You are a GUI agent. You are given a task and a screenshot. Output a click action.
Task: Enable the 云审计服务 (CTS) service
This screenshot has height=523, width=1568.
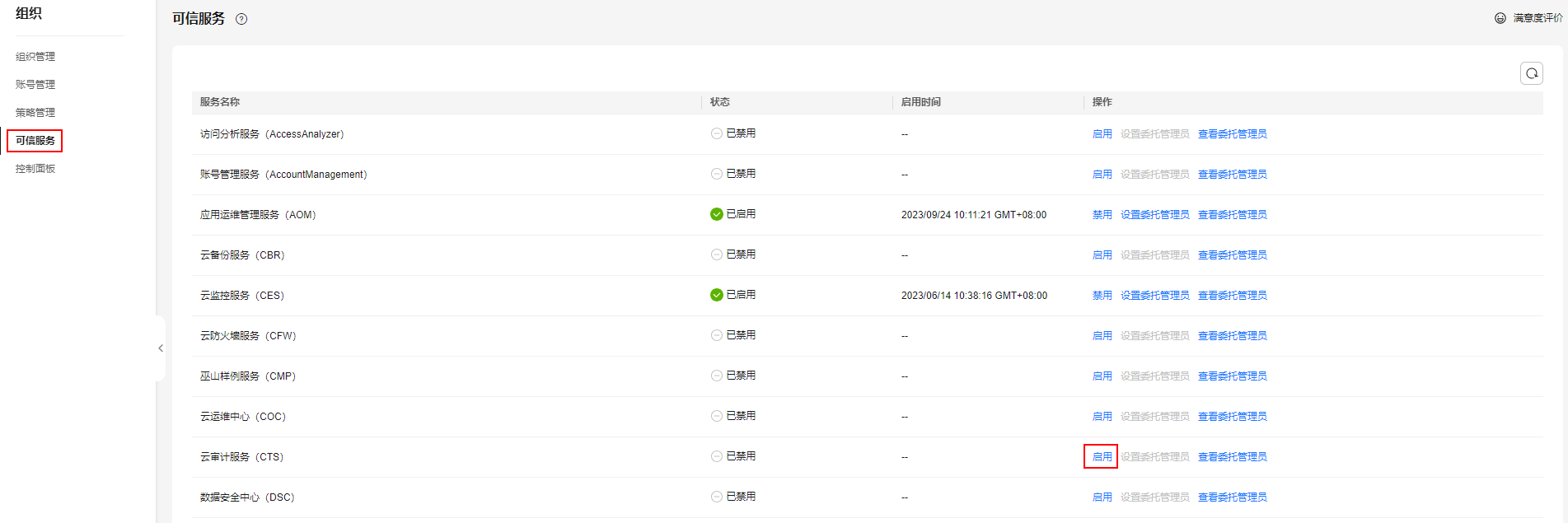[1102, 457]
